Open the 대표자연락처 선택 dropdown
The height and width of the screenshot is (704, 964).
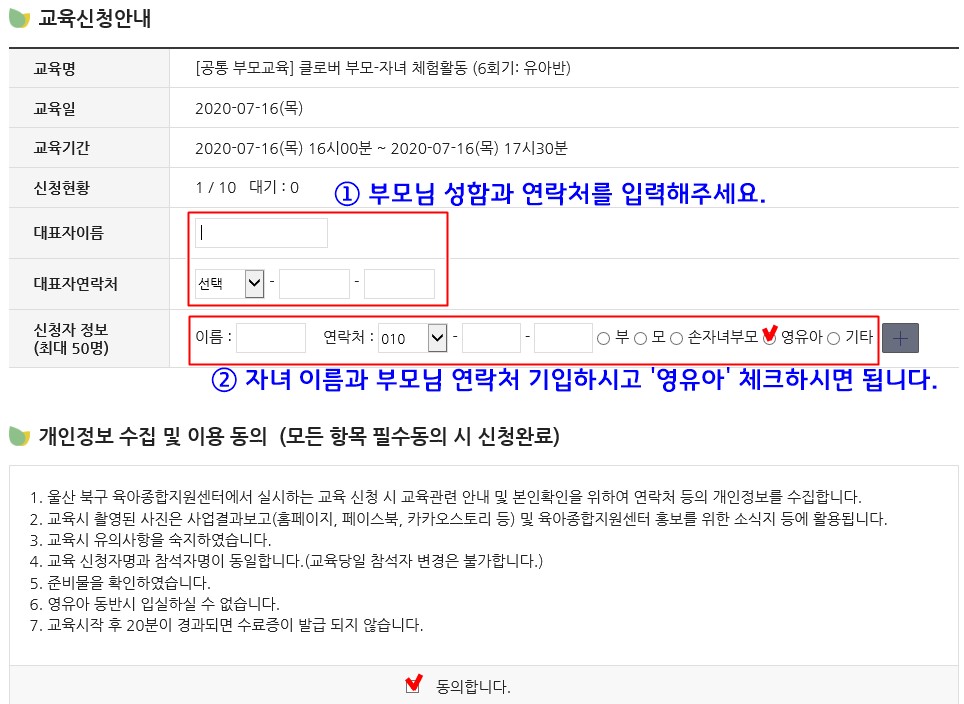pos(229,284)
